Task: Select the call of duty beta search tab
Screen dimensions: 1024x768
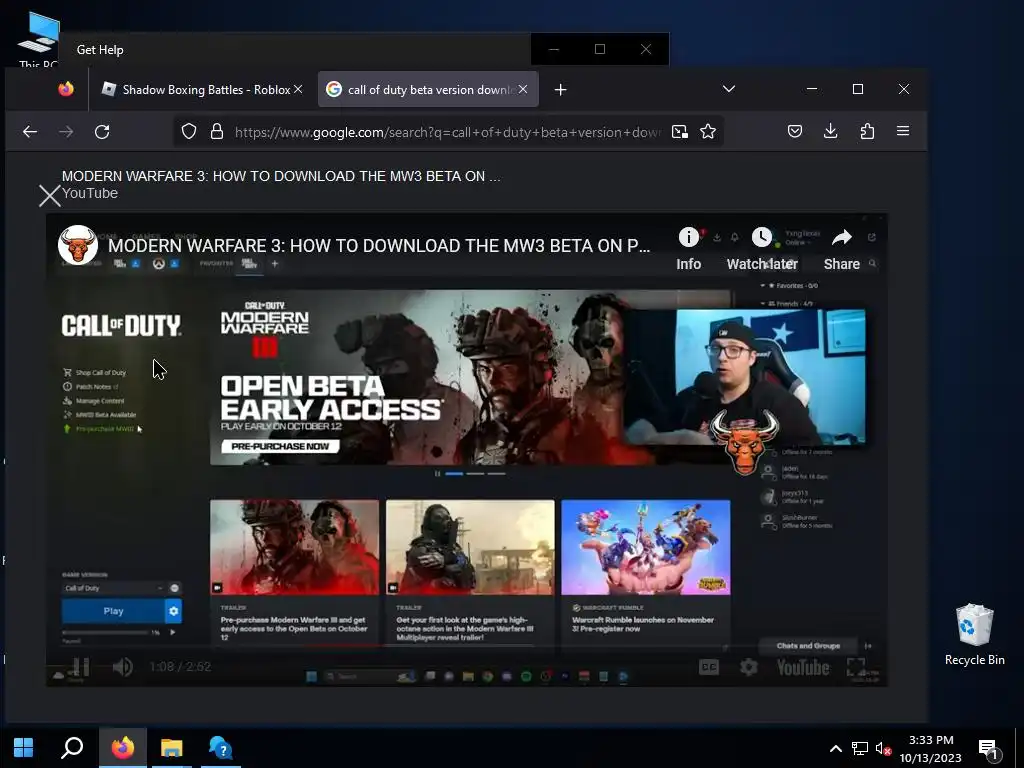Action: pyautogui.click(x=428, y=89)
